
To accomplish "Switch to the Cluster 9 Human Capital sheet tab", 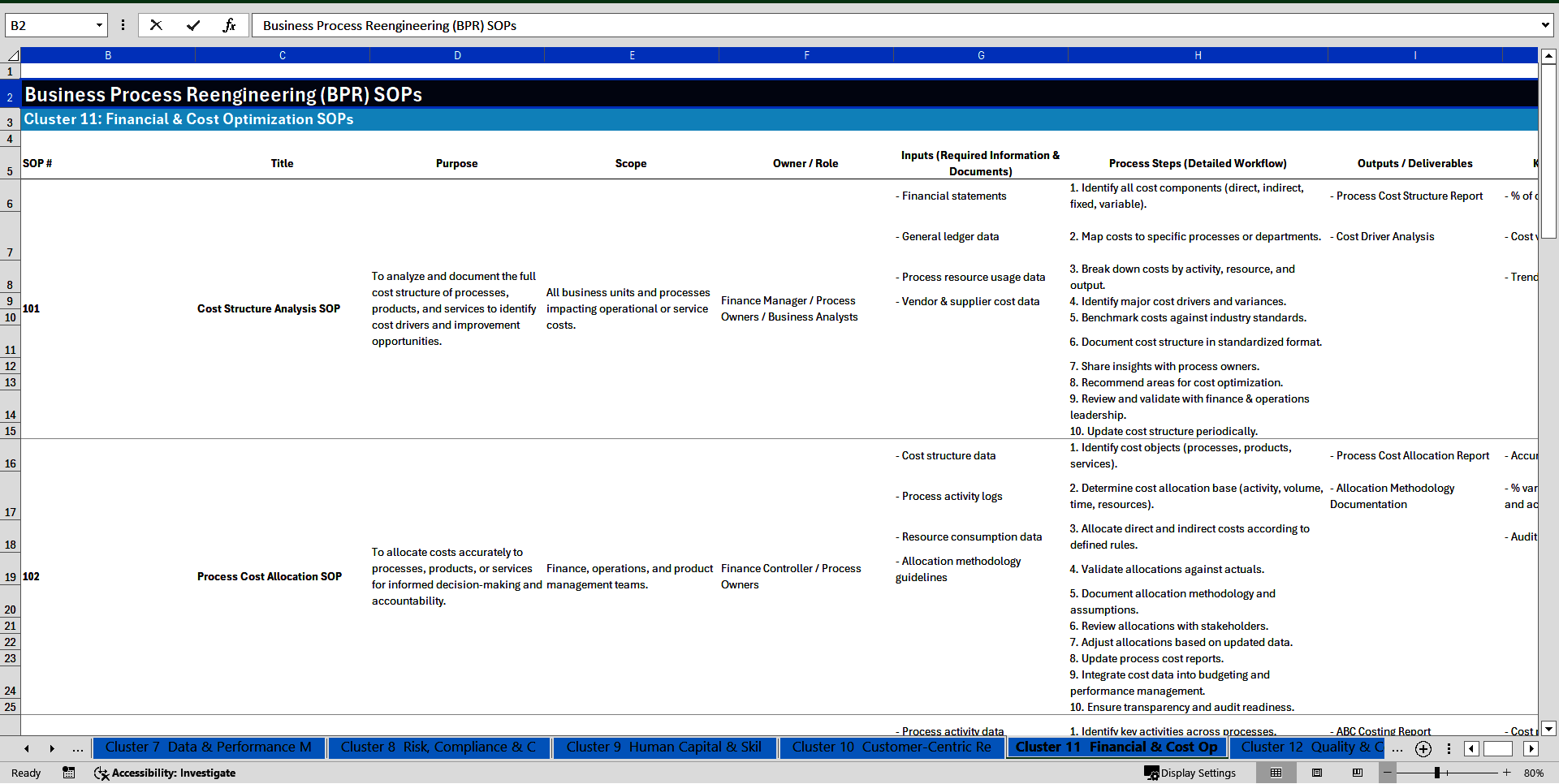I will point(664,747).
